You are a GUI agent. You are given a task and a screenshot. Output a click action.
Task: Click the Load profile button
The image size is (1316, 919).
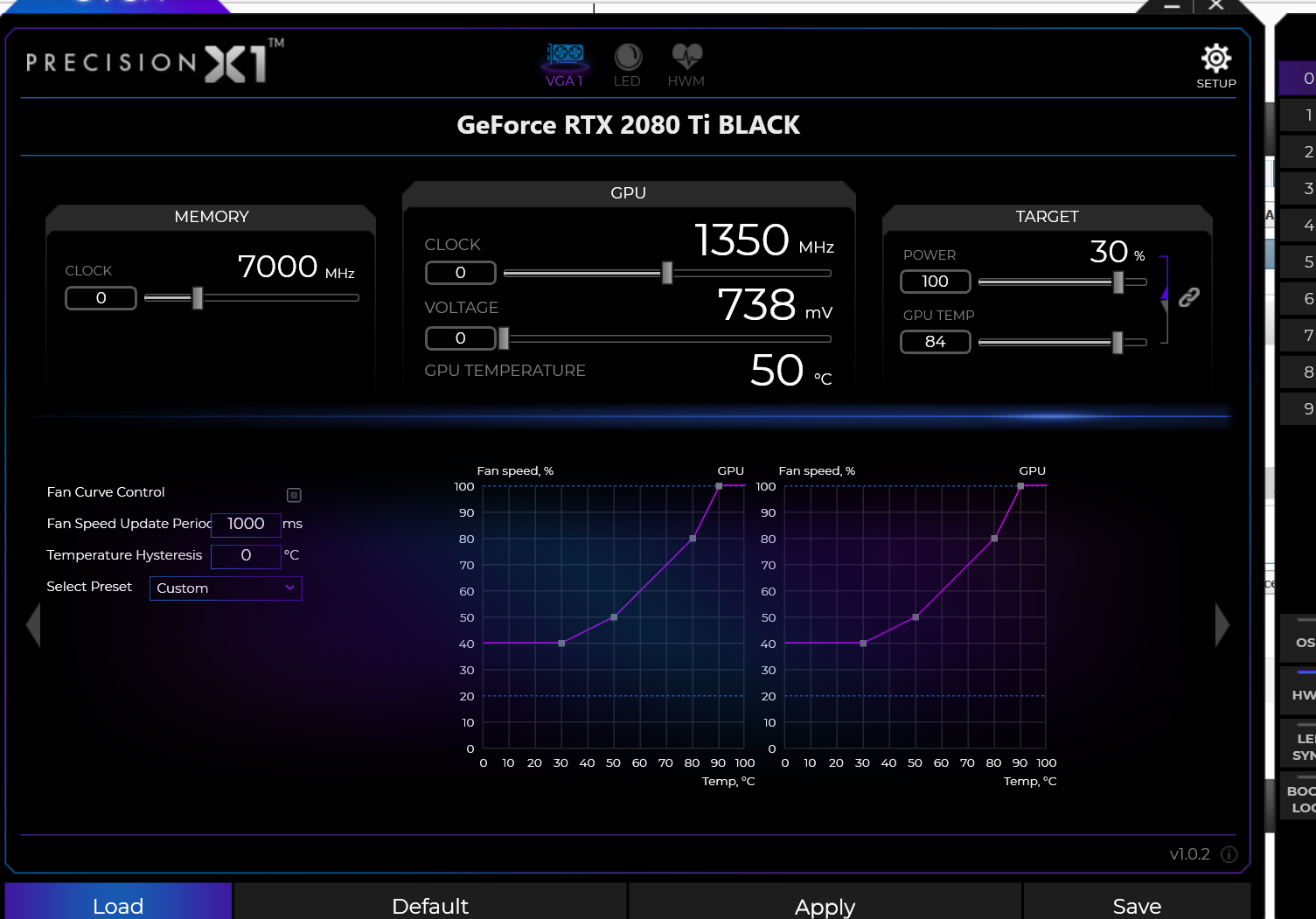(118, 902)
